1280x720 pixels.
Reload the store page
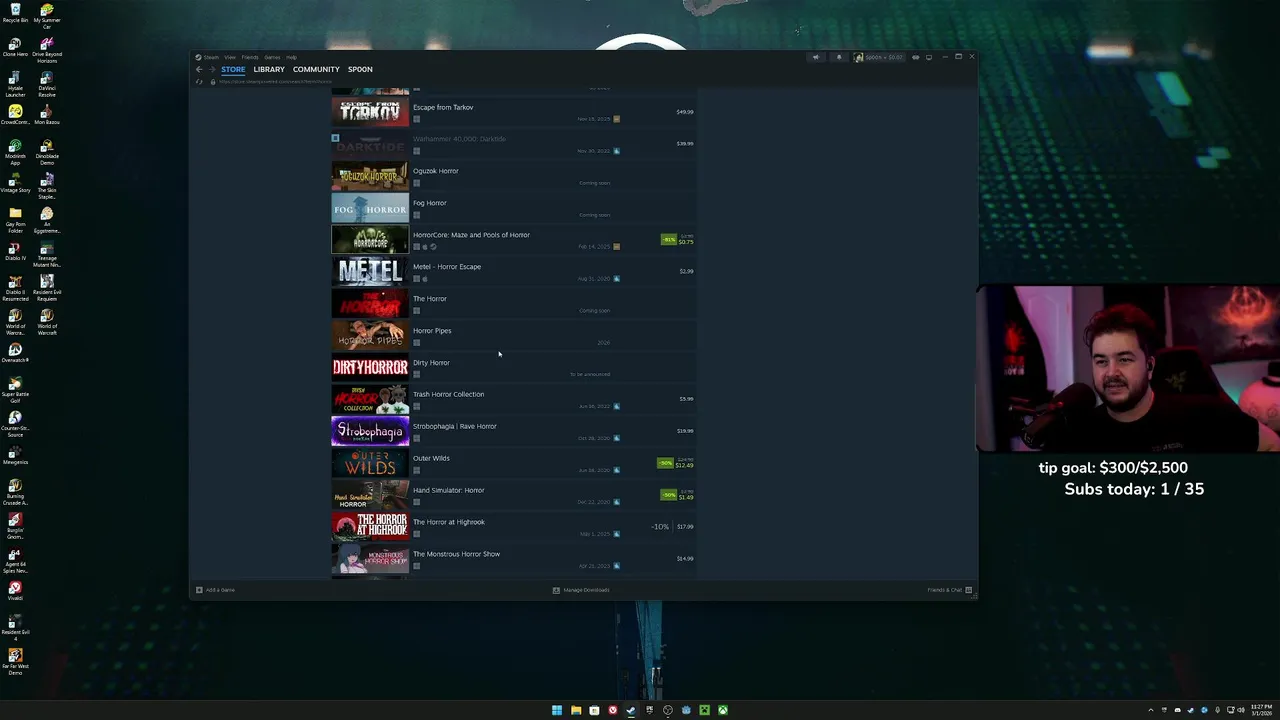point(199,81)
